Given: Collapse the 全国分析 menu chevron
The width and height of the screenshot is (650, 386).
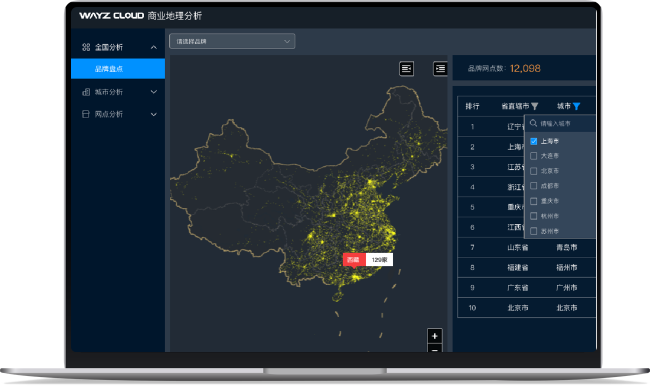Looking at the screenshot, I should 154,47.
